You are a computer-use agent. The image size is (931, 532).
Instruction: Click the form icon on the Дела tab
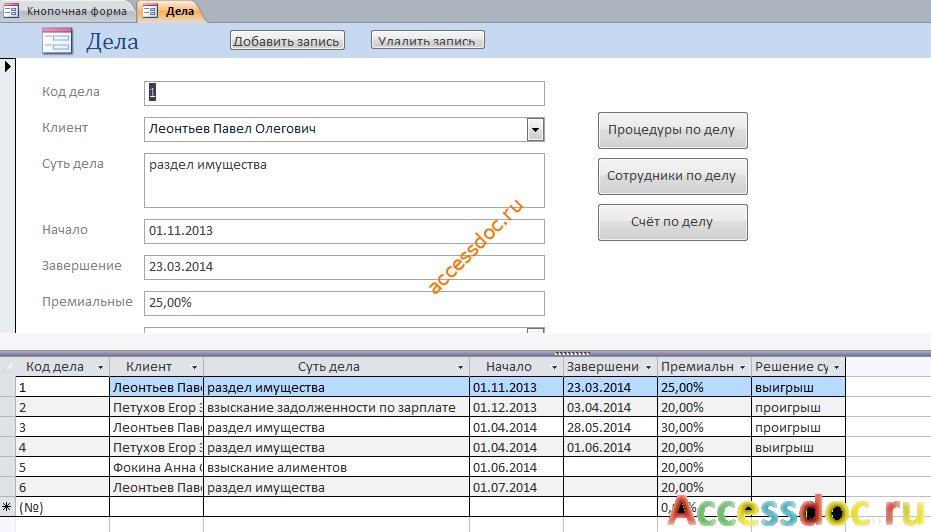pos(150,11)
